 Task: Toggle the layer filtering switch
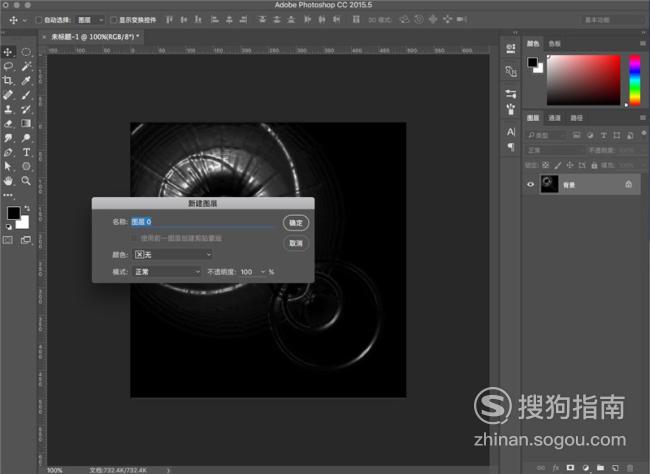(x=643, y=133)
